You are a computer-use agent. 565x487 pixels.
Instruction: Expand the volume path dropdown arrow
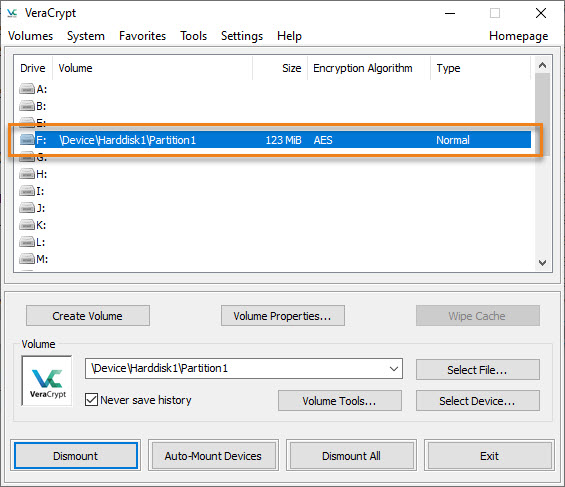pyautogui.click(x=394, y=368)
